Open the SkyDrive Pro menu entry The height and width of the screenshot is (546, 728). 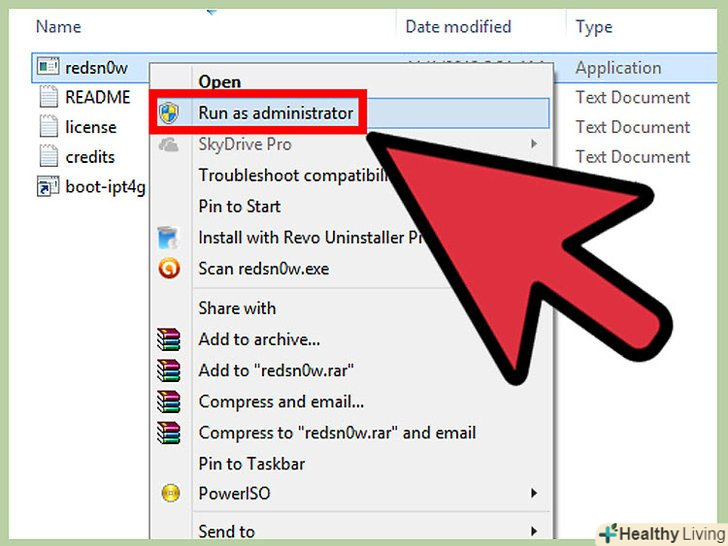click(245, 144)
